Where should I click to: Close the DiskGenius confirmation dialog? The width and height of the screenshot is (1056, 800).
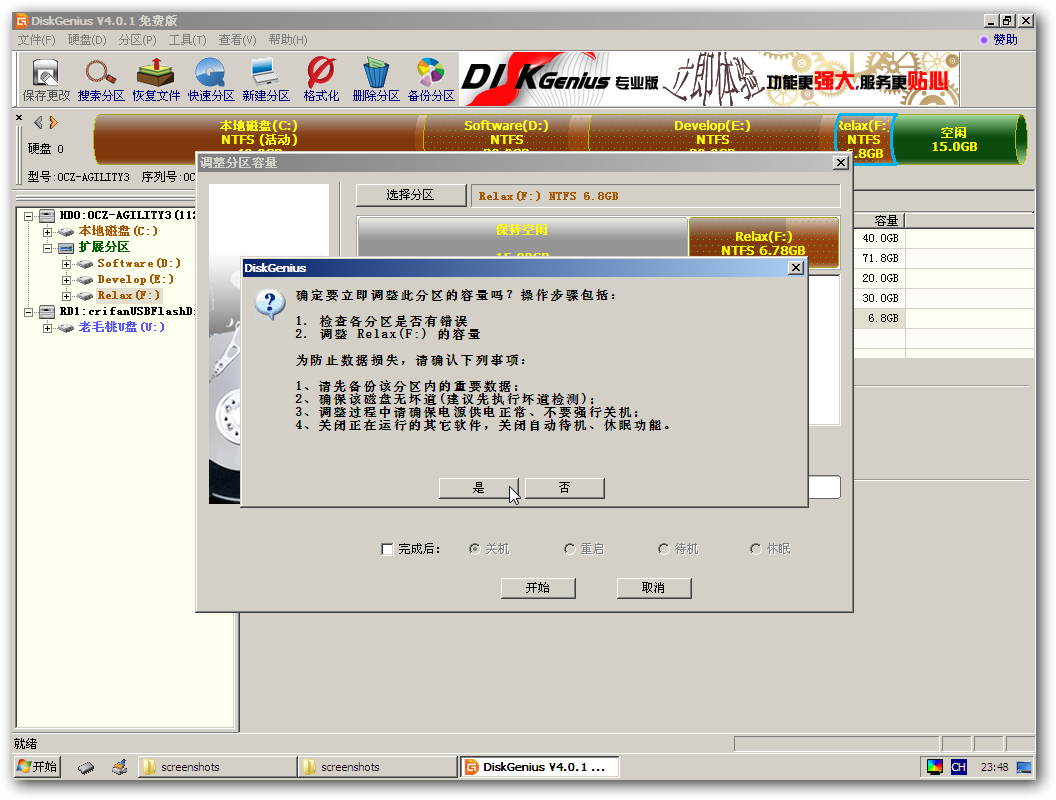[x=796, y=268]
